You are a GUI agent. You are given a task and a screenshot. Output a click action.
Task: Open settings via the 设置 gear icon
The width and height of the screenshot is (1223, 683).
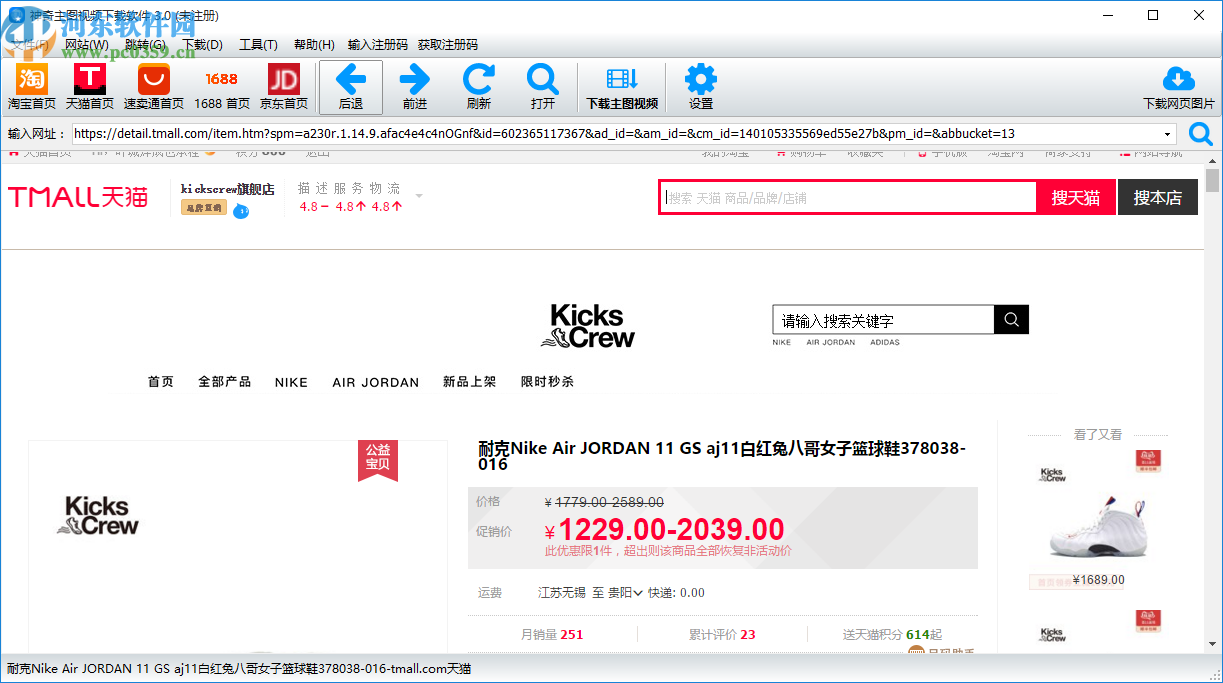pos(699,86)
